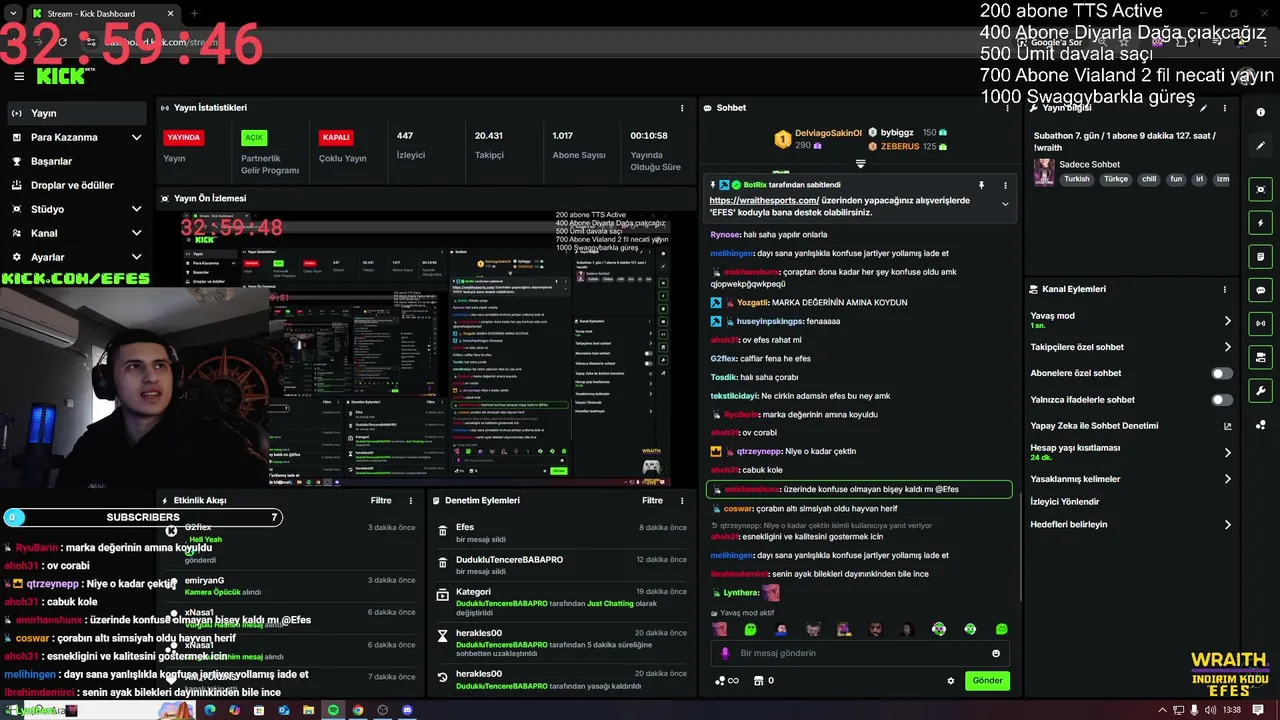This screenshot has width=1280, height=720.
Task: Open pinned message three-dot options
Action: (x=1005, y=185)
